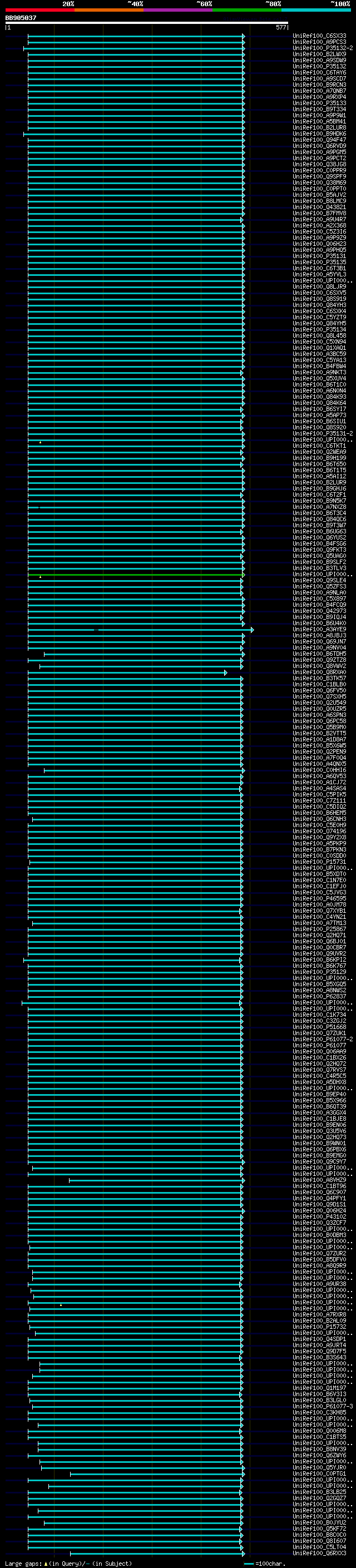The height and width of the screenshot is (1568, 356).
Task: Choose UniRef100_P35131 label
Action: pyautogui.click(x=319, y=256)
